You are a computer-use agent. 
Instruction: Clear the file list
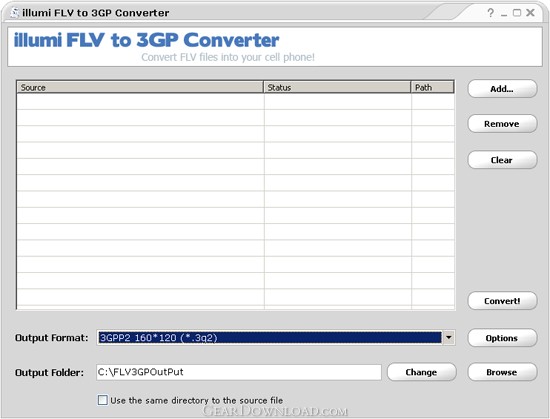point(502,160)
